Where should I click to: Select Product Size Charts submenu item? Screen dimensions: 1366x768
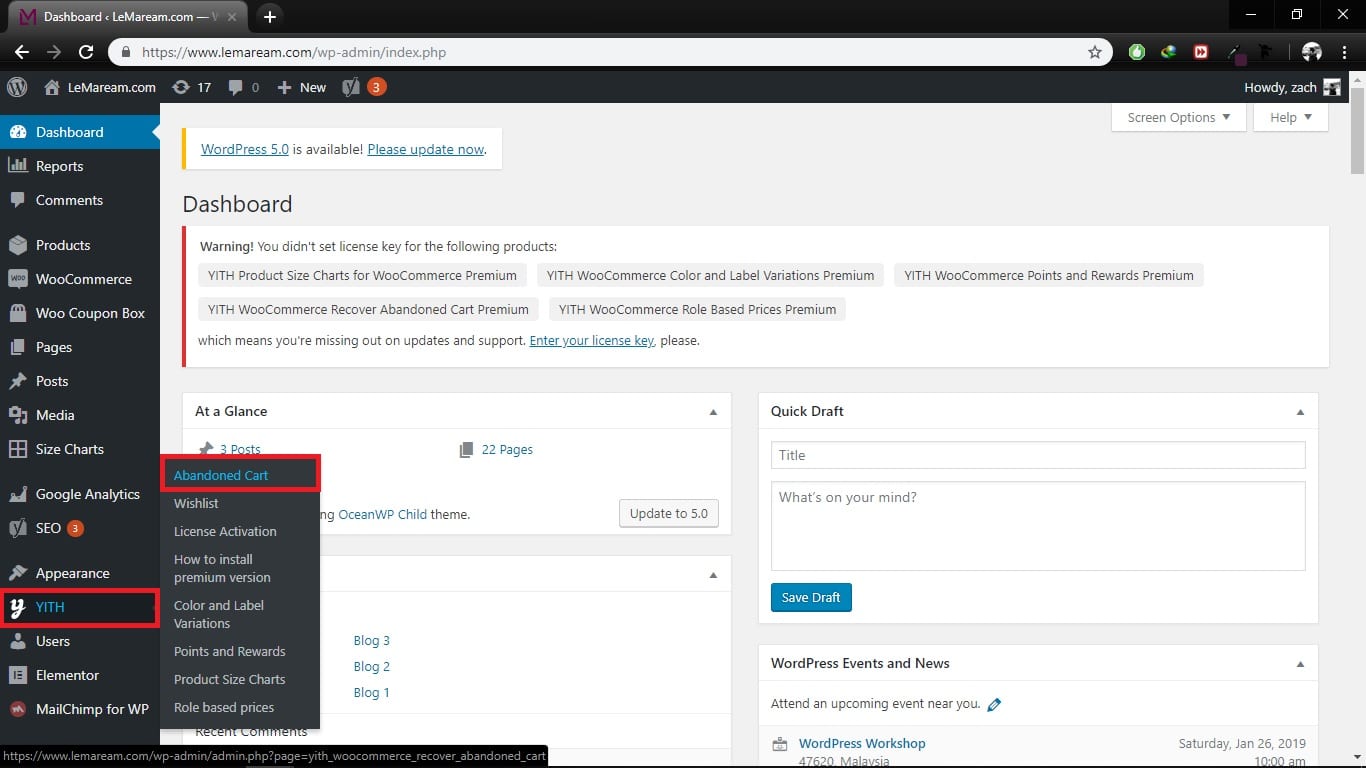(240, 679)
